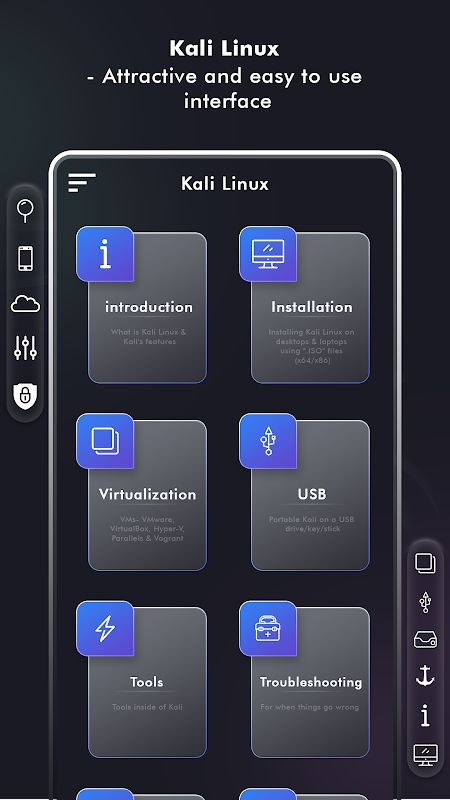Click the pin icon in left strip

(25, 211)
